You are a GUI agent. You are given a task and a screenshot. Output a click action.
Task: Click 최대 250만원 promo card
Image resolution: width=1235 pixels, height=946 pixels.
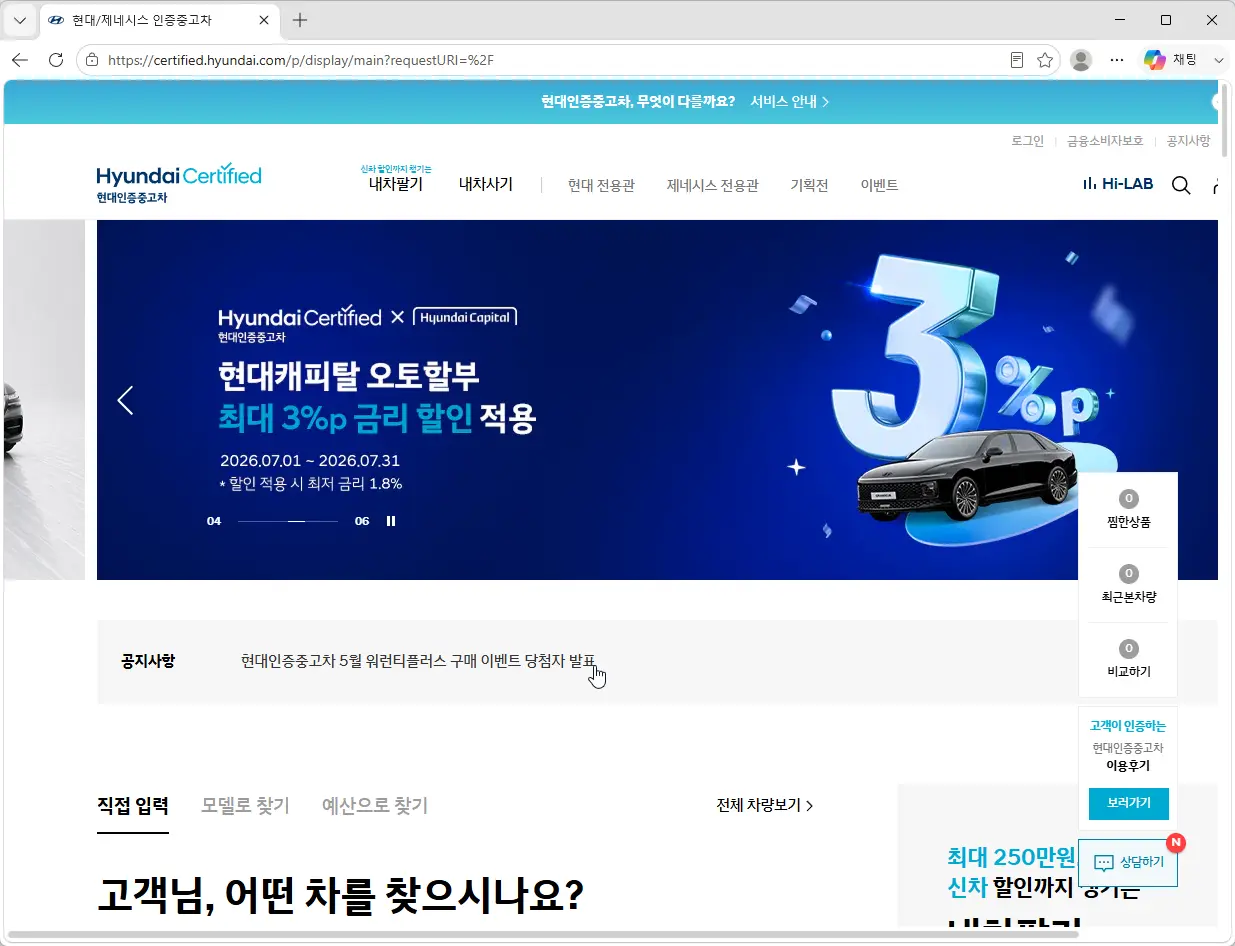pos(1057,855)
